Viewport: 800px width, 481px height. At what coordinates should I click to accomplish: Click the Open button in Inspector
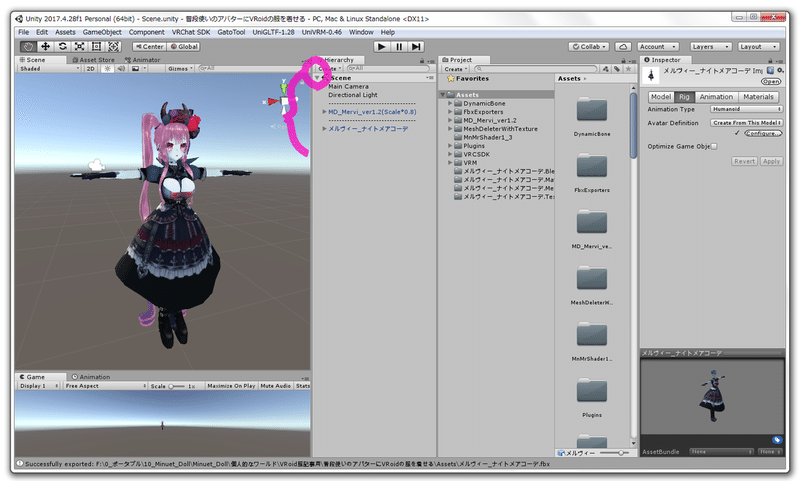click(771, 82)
